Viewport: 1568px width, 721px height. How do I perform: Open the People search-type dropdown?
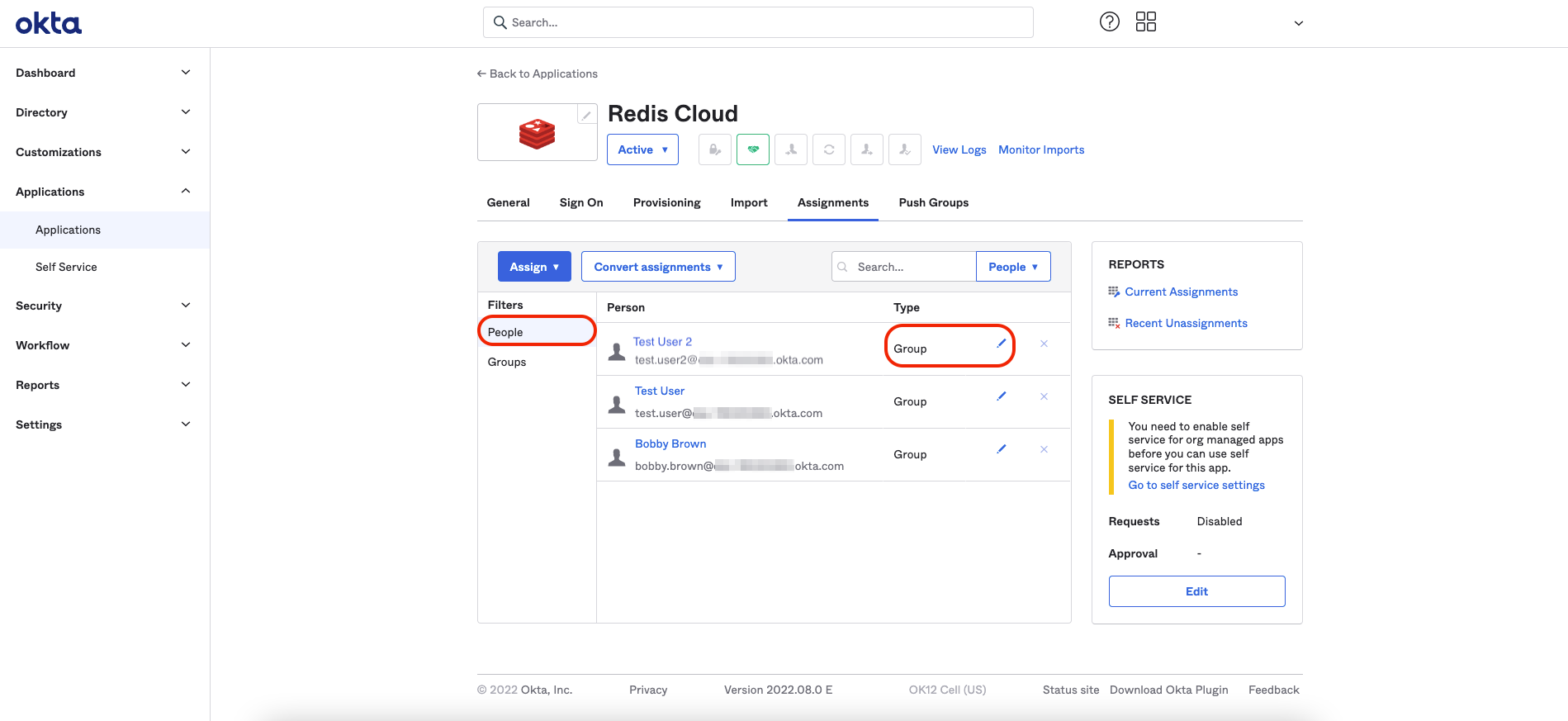[1012, 267]
